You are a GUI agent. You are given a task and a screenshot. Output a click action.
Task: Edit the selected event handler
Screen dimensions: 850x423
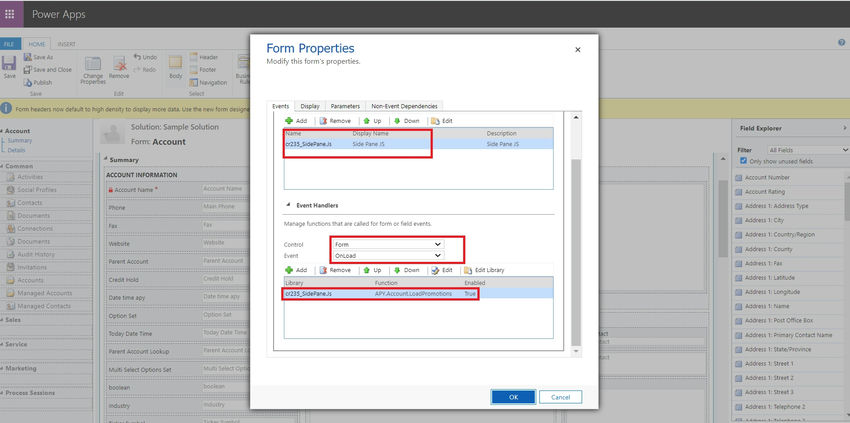coord(442,270)
